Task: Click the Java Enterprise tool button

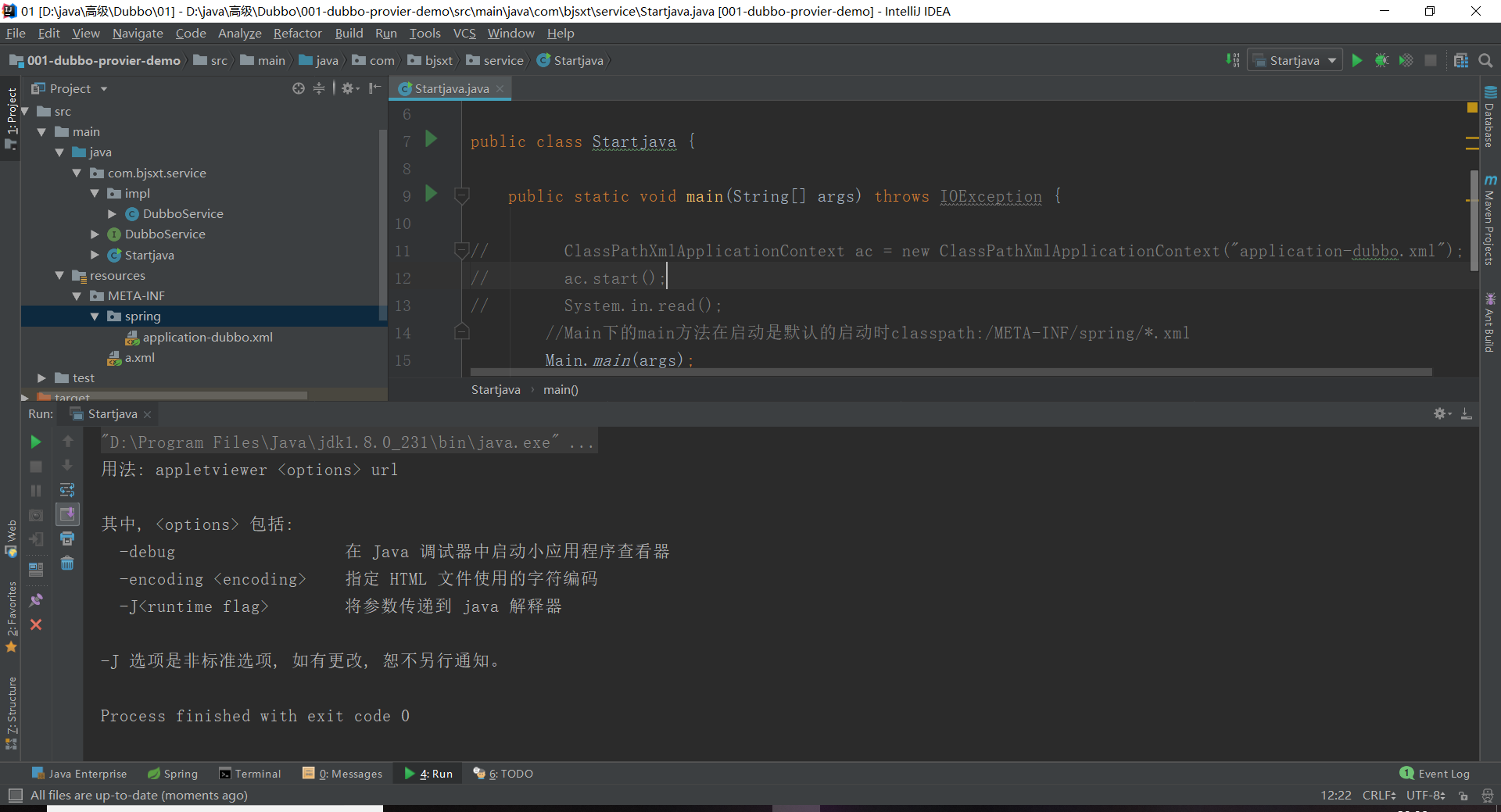Action: click(79, 774)
